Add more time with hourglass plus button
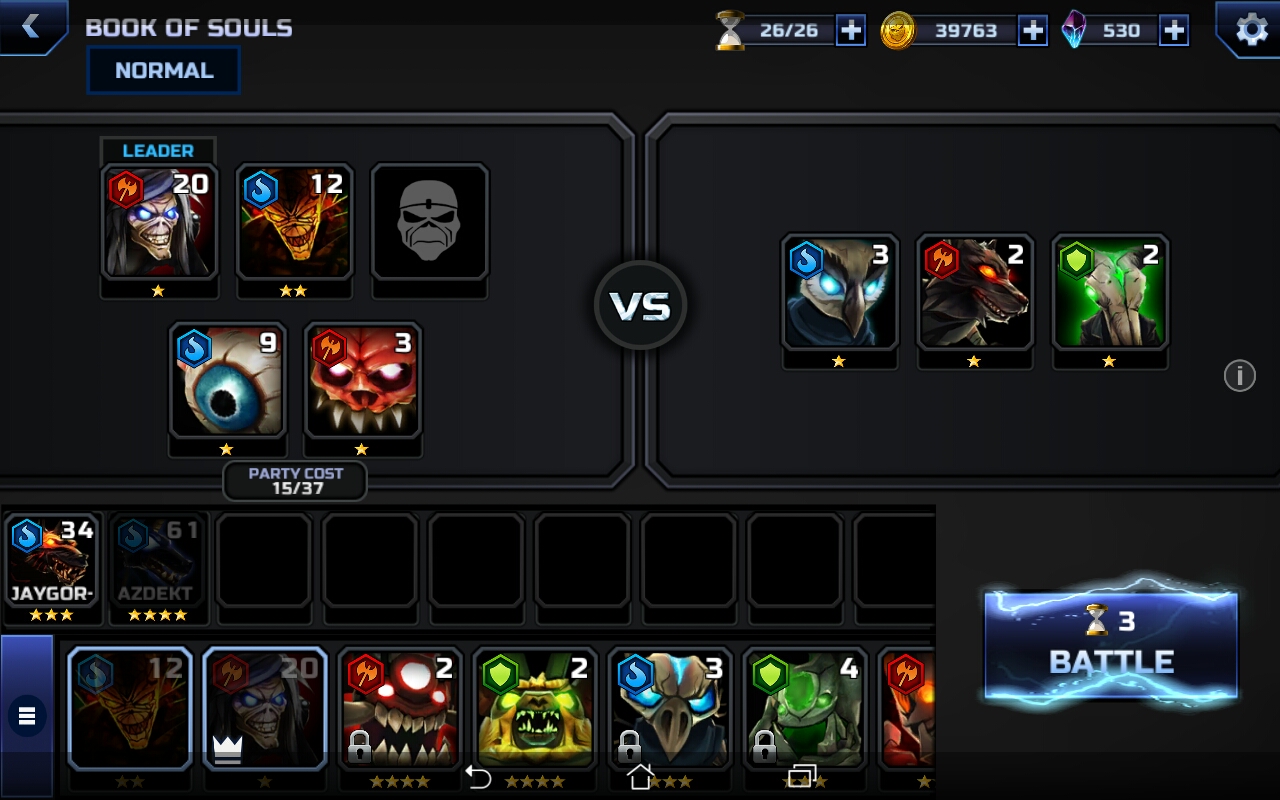Screen dimensions: 1280x800 pos(851,30)
